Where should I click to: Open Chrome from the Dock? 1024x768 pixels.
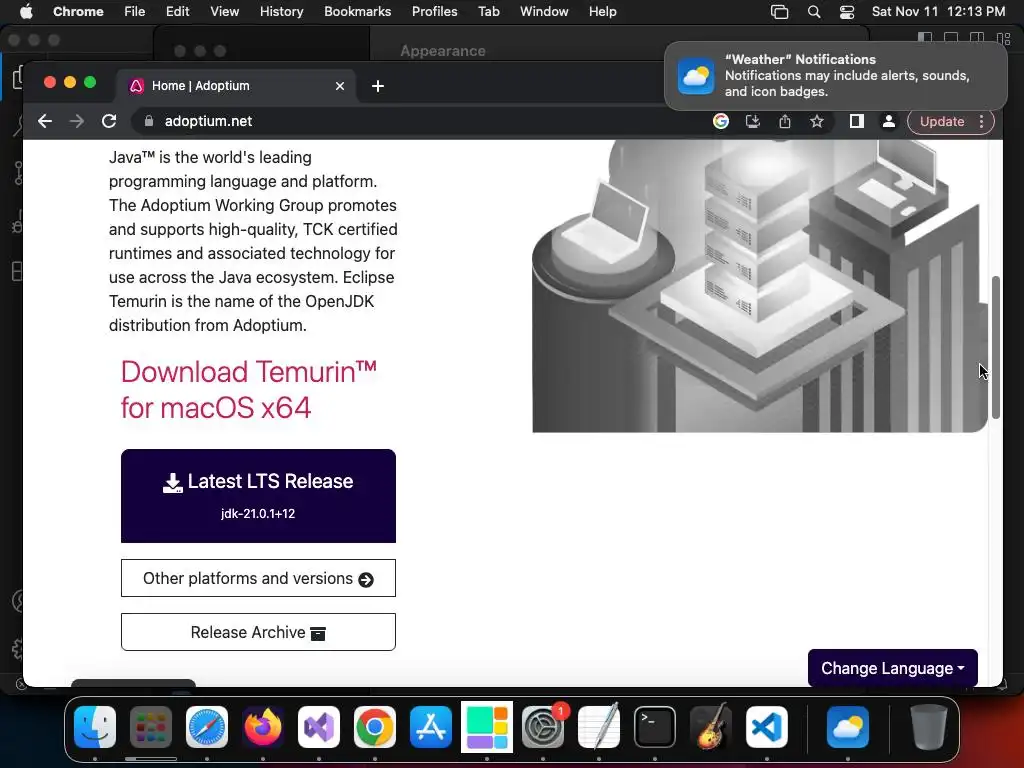375,727
